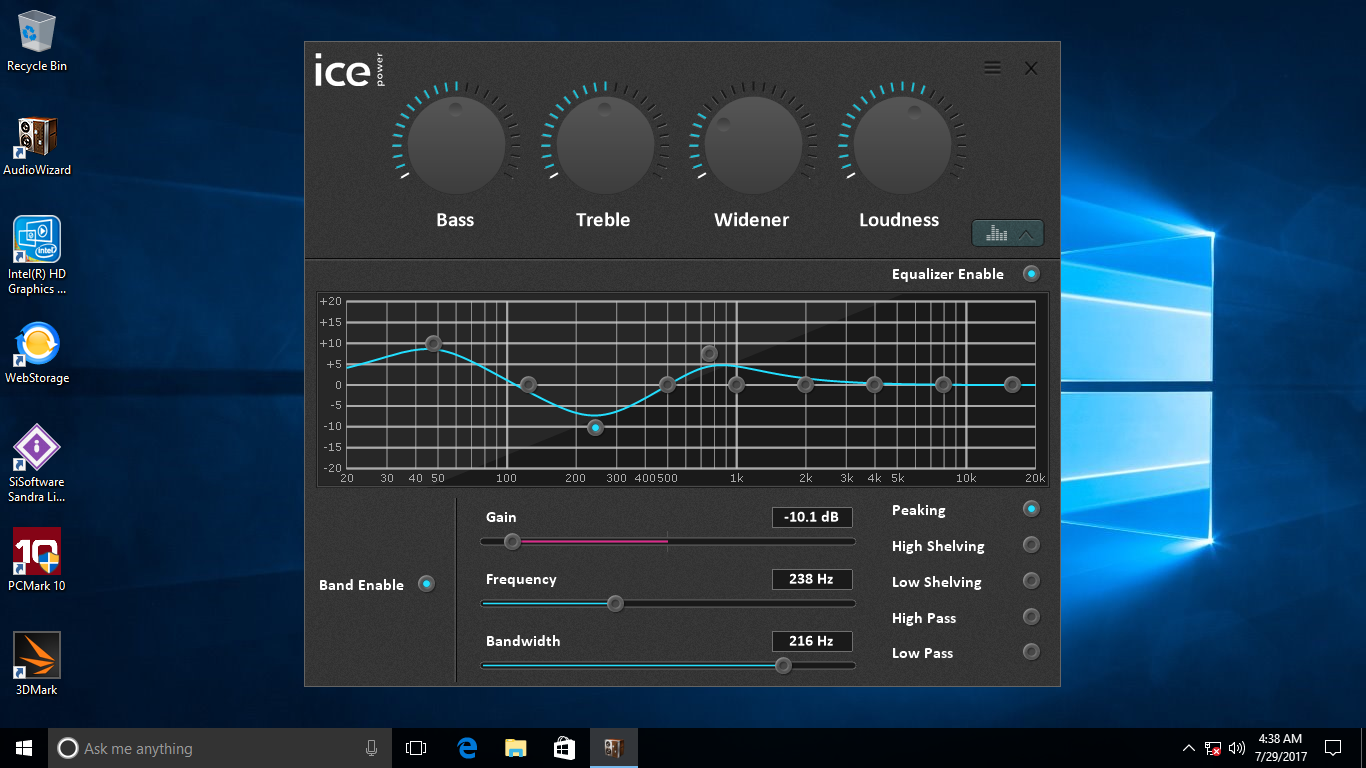
Task: Select Low Shelving filter type
Action: [x=1031, y=581]
